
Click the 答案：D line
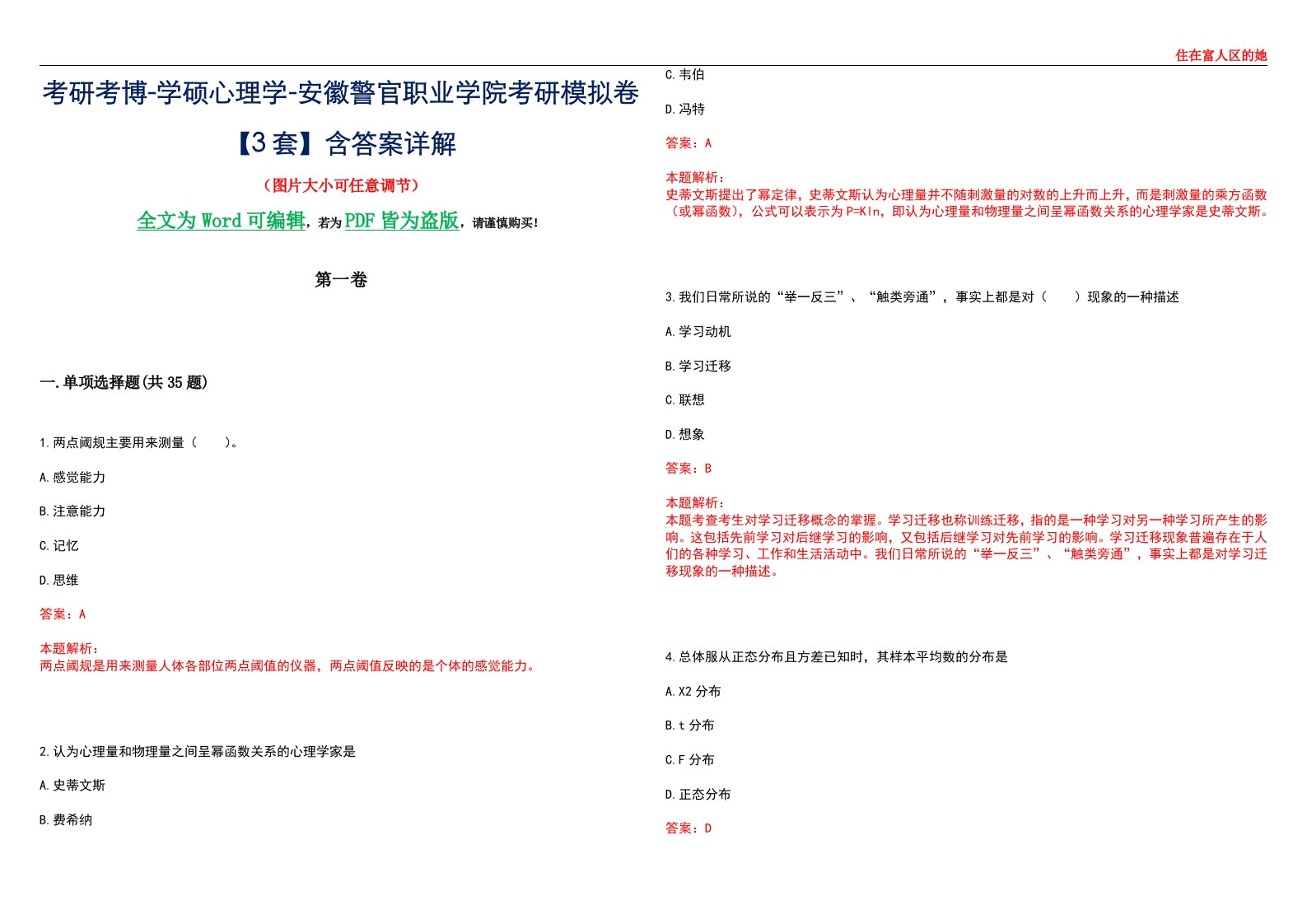tap(689, 828)
